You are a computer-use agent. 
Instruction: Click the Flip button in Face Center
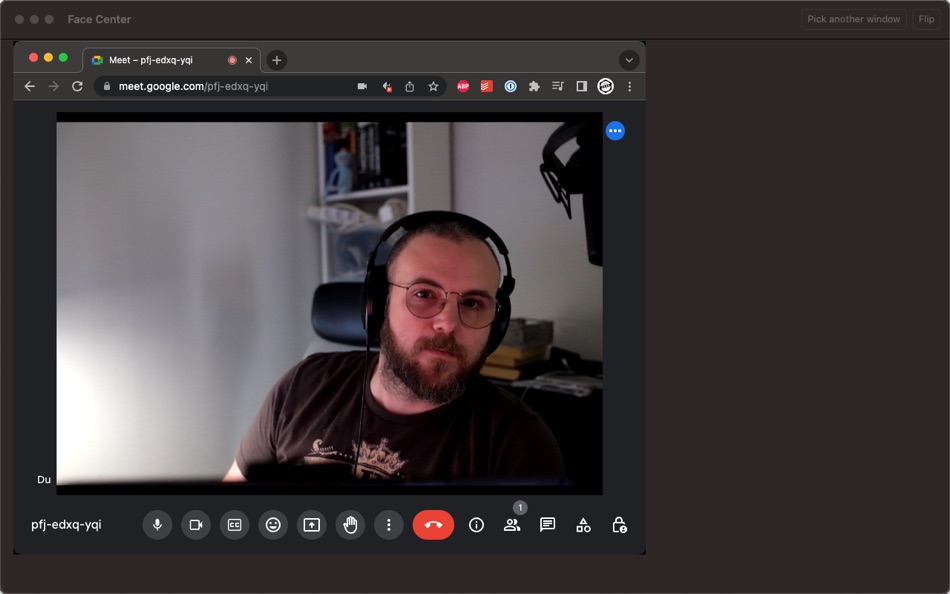coord(926,19)
